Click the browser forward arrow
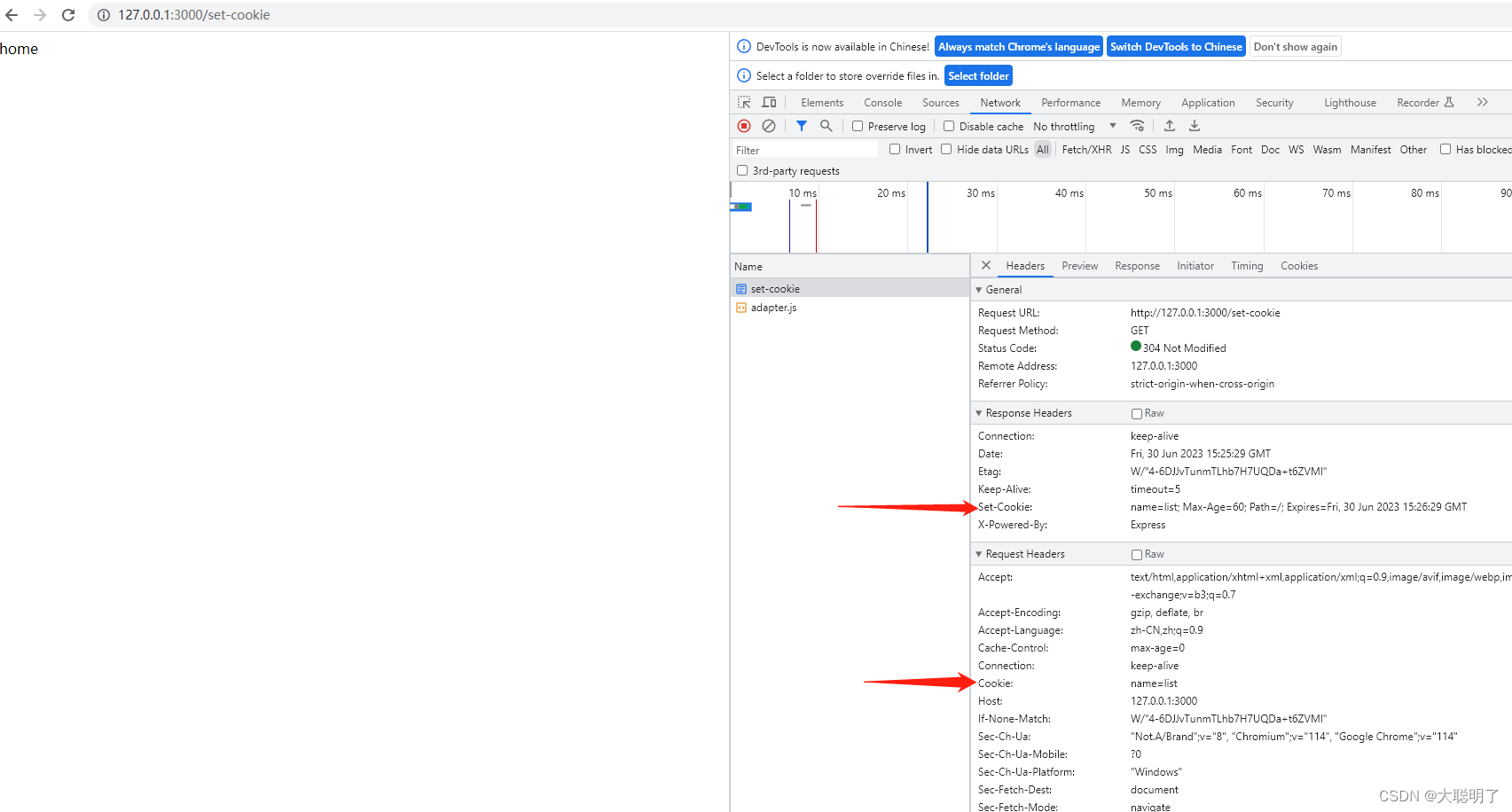Image resolution: width=1512 pixels, height=812 pixels. 40,15
